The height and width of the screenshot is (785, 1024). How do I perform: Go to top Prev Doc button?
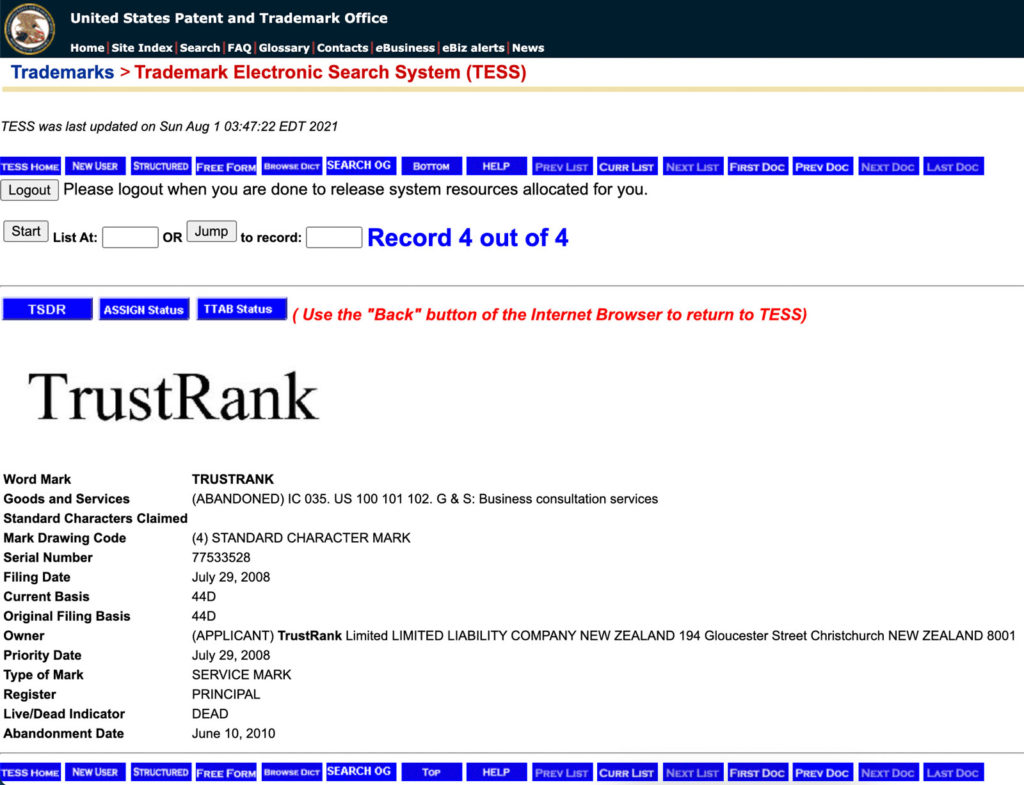pyautogui.click(x=823, y=167)
